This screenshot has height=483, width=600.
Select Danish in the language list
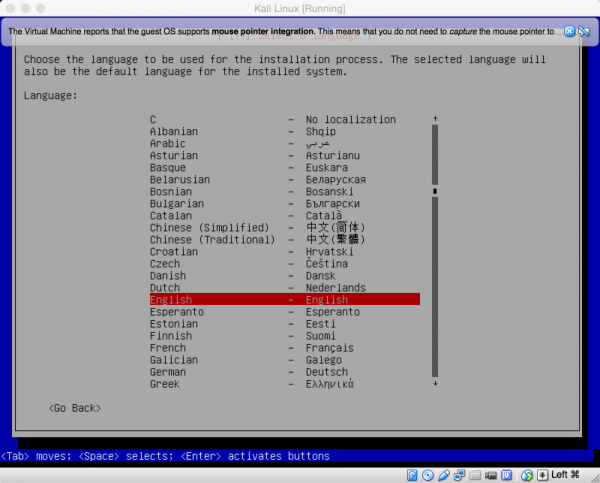[x=285, y=276]
